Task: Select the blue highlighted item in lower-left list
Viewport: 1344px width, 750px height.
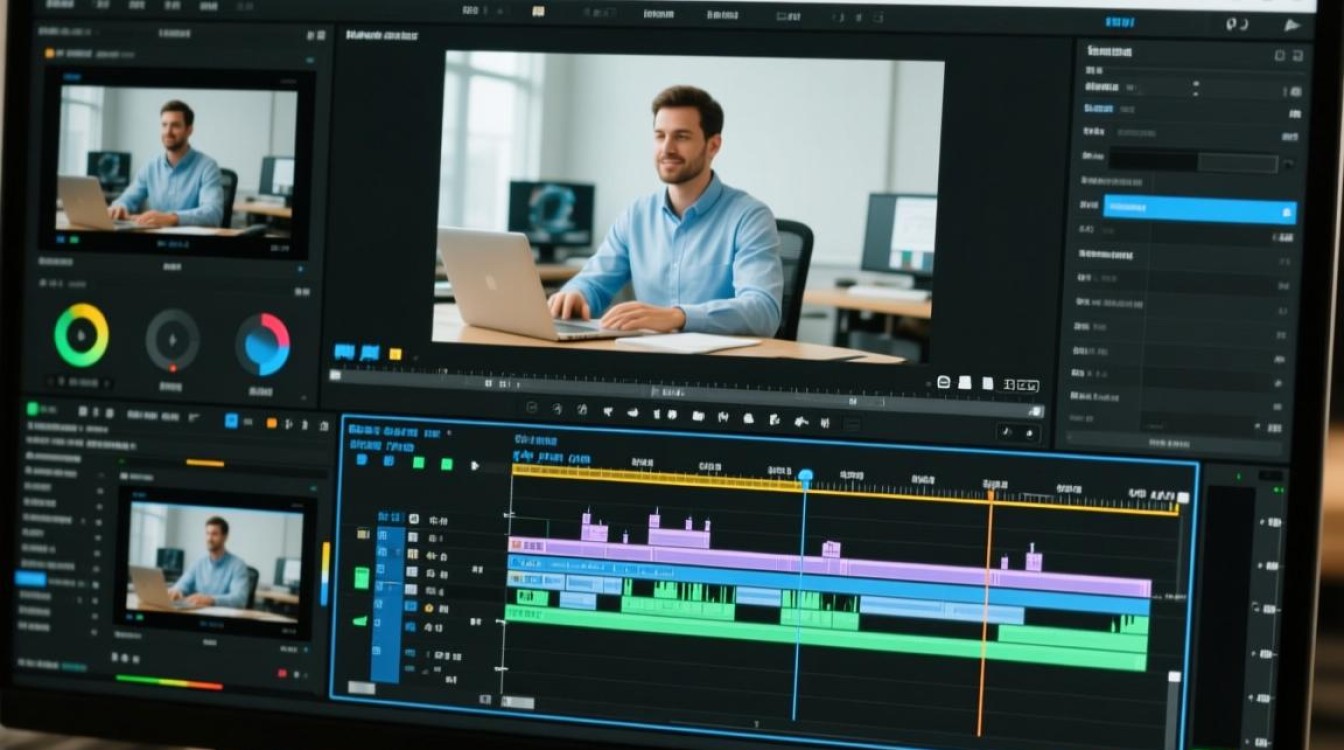Action: (x=30, y=579)
